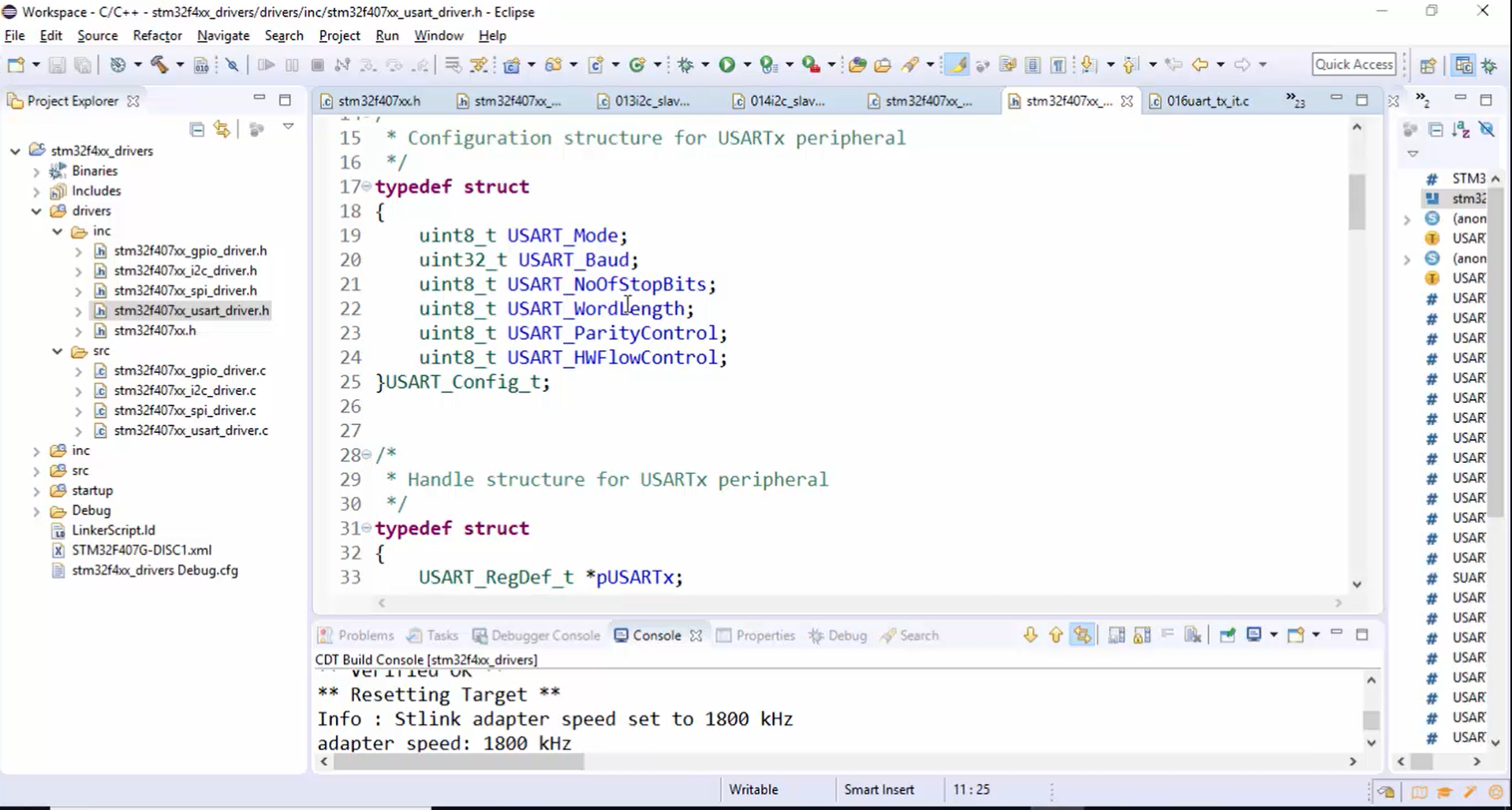
Task: Click the Open Perspective icon
Action: [1428, 65]
